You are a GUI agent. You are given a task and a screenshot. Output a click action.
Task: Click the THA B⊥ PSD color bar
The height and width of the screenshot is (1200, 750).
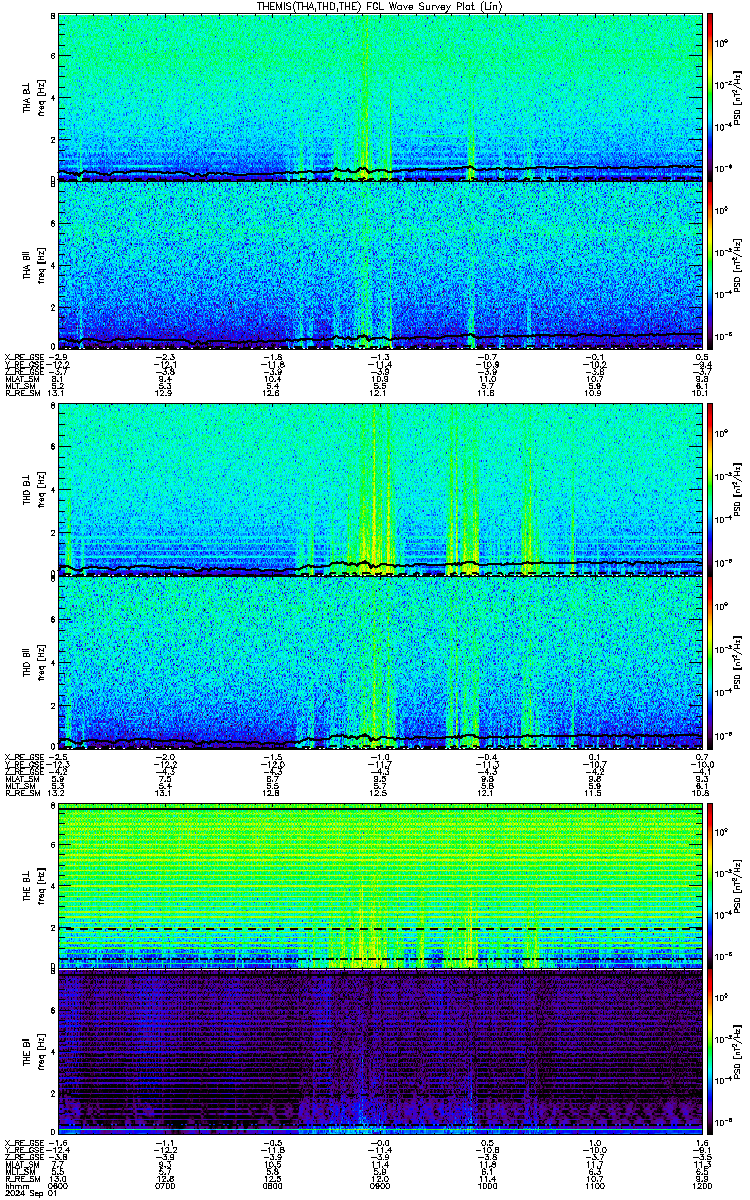point(710,97)
